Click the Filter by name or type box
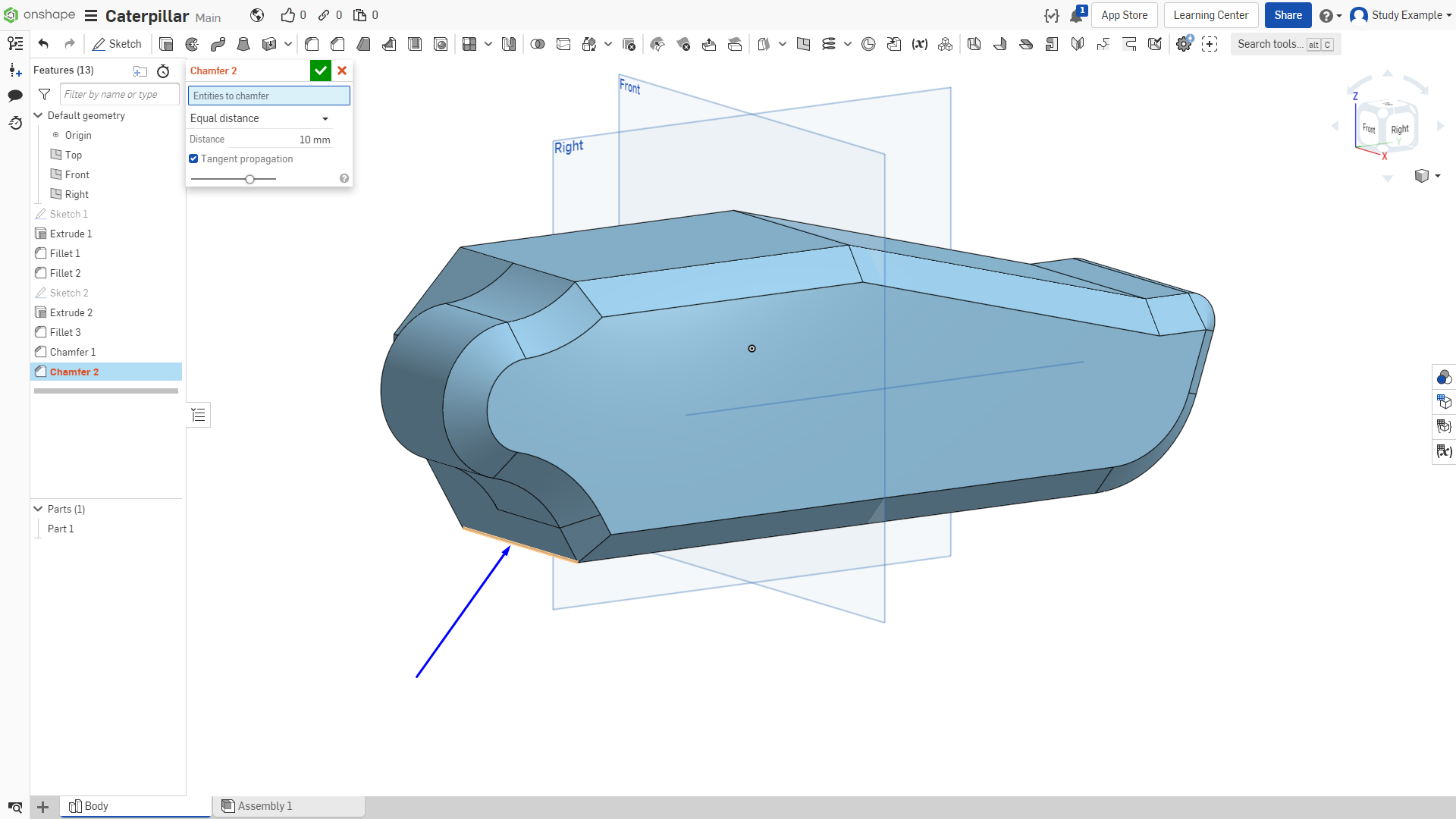Image resolution: width=1456 pixels, height=819 pixels. [120, 94]
